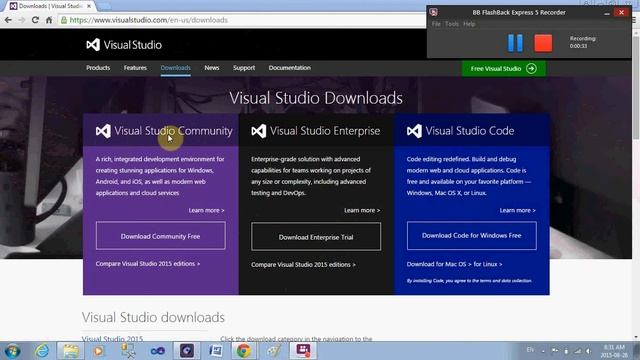Go back in the browser
The image size is (640, 360).
[x=8, y=20]
